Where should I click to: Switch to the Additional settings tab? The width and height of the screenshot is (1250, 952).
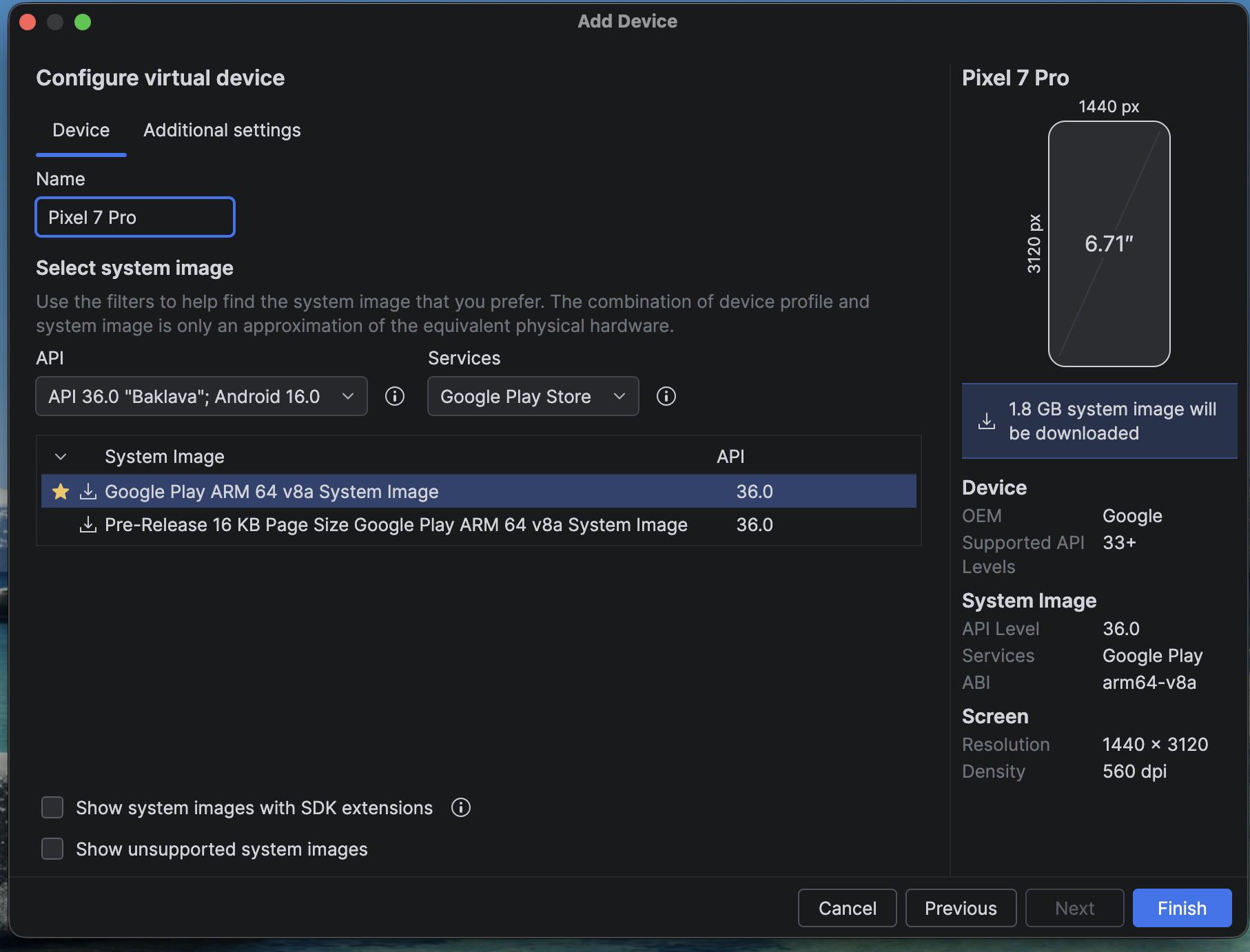[x=222, y=130]
